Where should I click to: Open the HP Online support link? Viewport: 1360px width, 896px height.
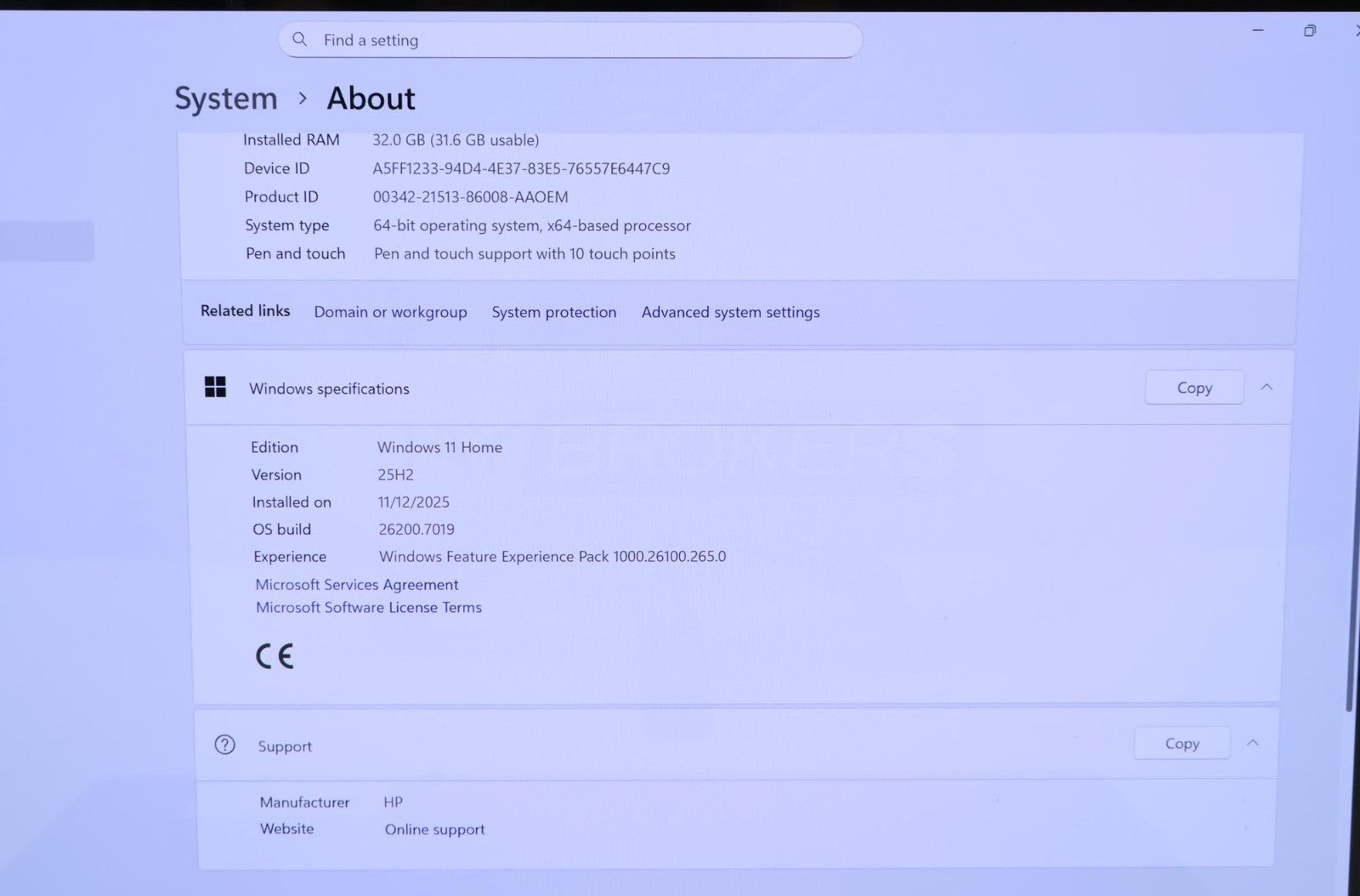click(434, 830)
